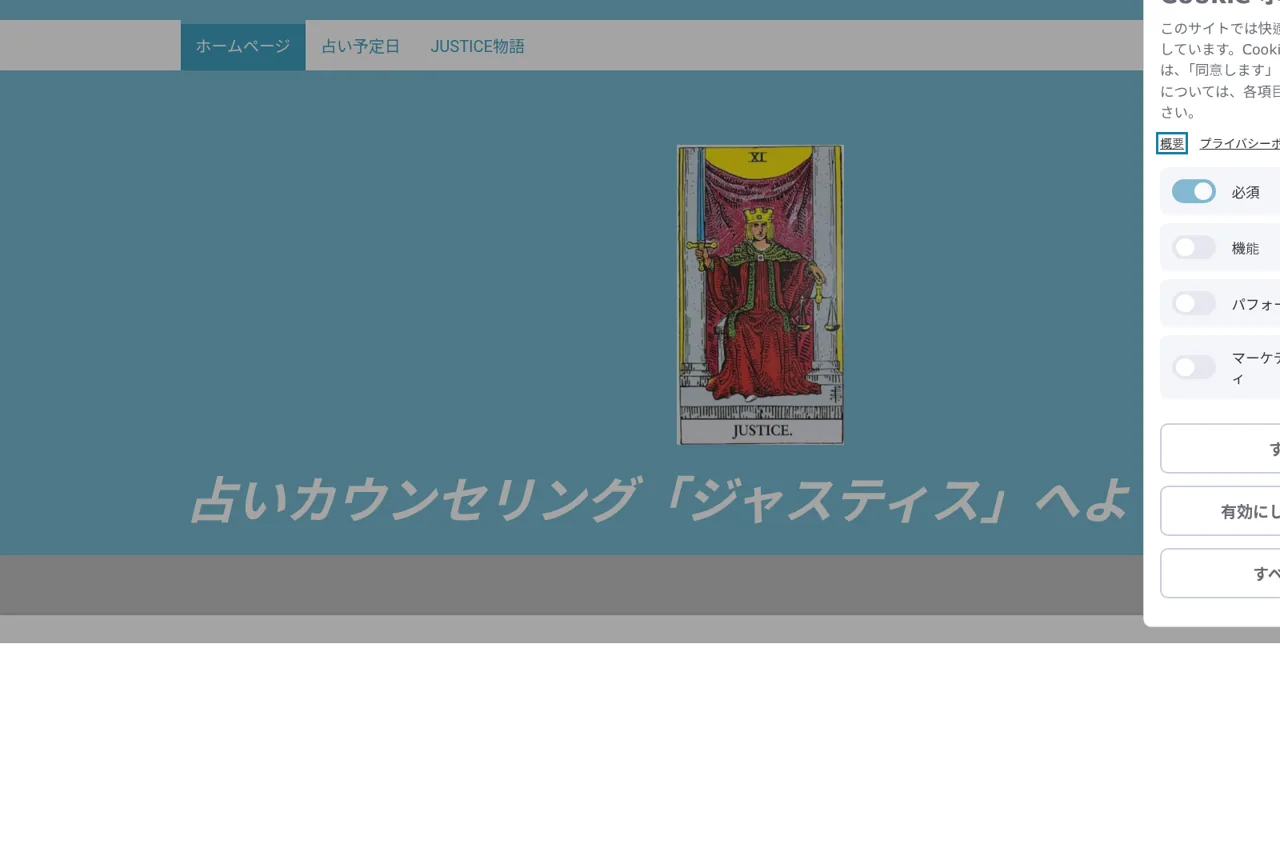Go to the 占い予定日 page

[360, 46]
